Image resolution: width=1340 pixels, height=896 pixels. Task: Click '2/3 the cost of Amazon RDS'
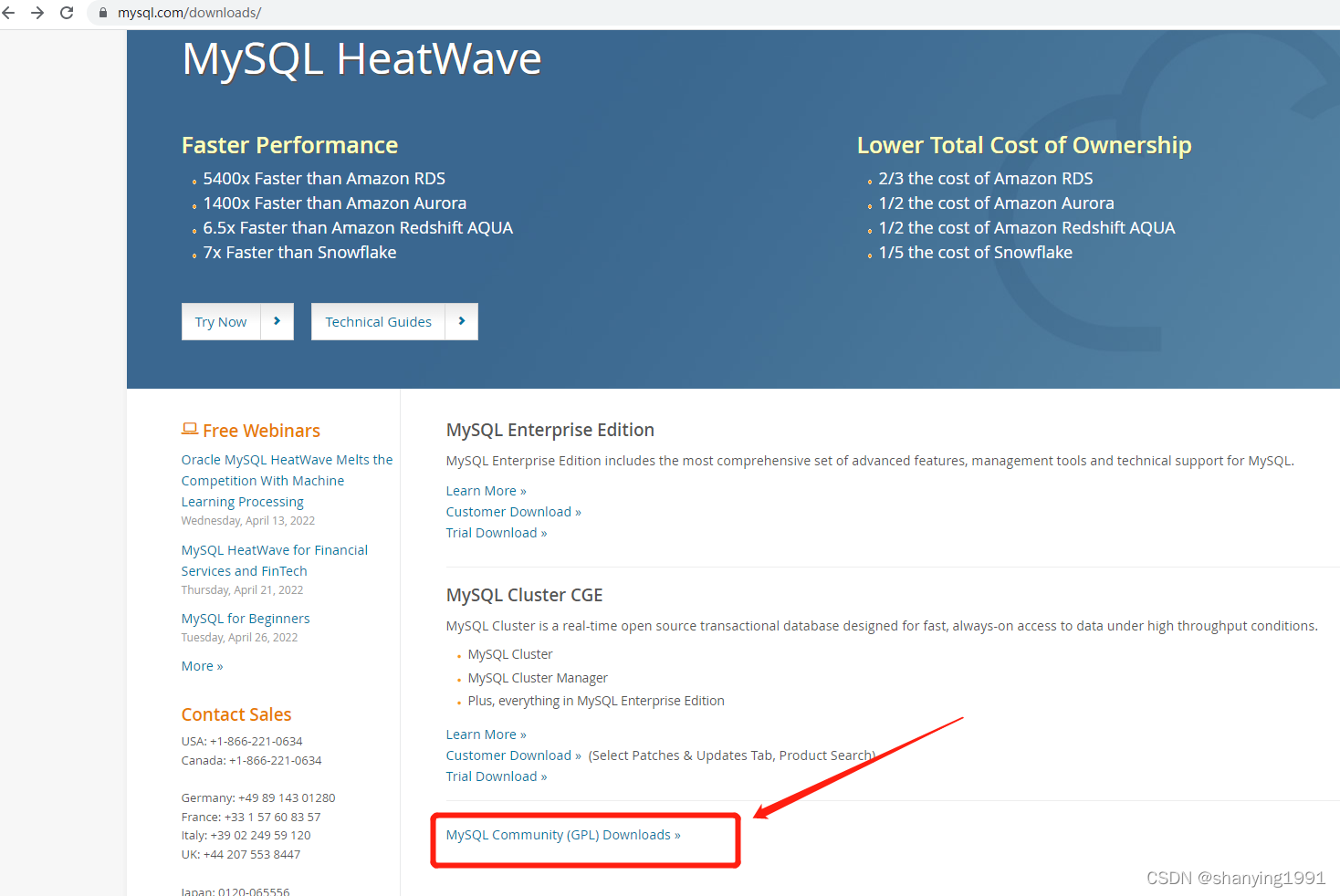click(x=986, y=179)
